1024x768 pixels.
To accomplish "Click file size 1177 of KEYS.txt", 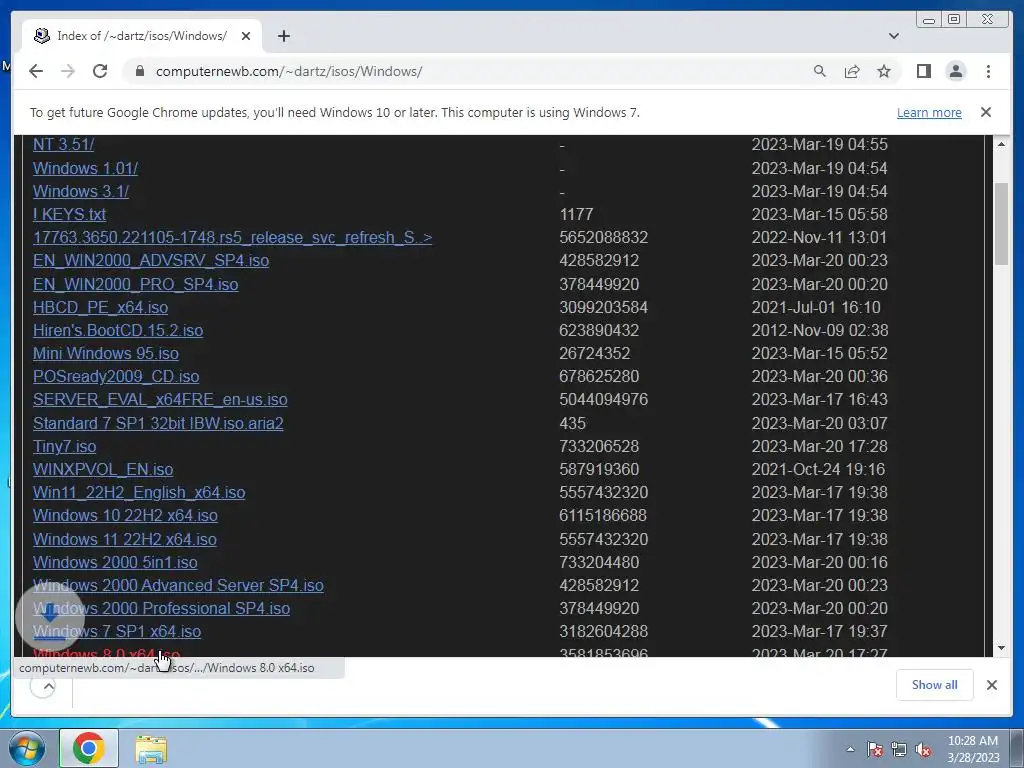I will [576, 214].
